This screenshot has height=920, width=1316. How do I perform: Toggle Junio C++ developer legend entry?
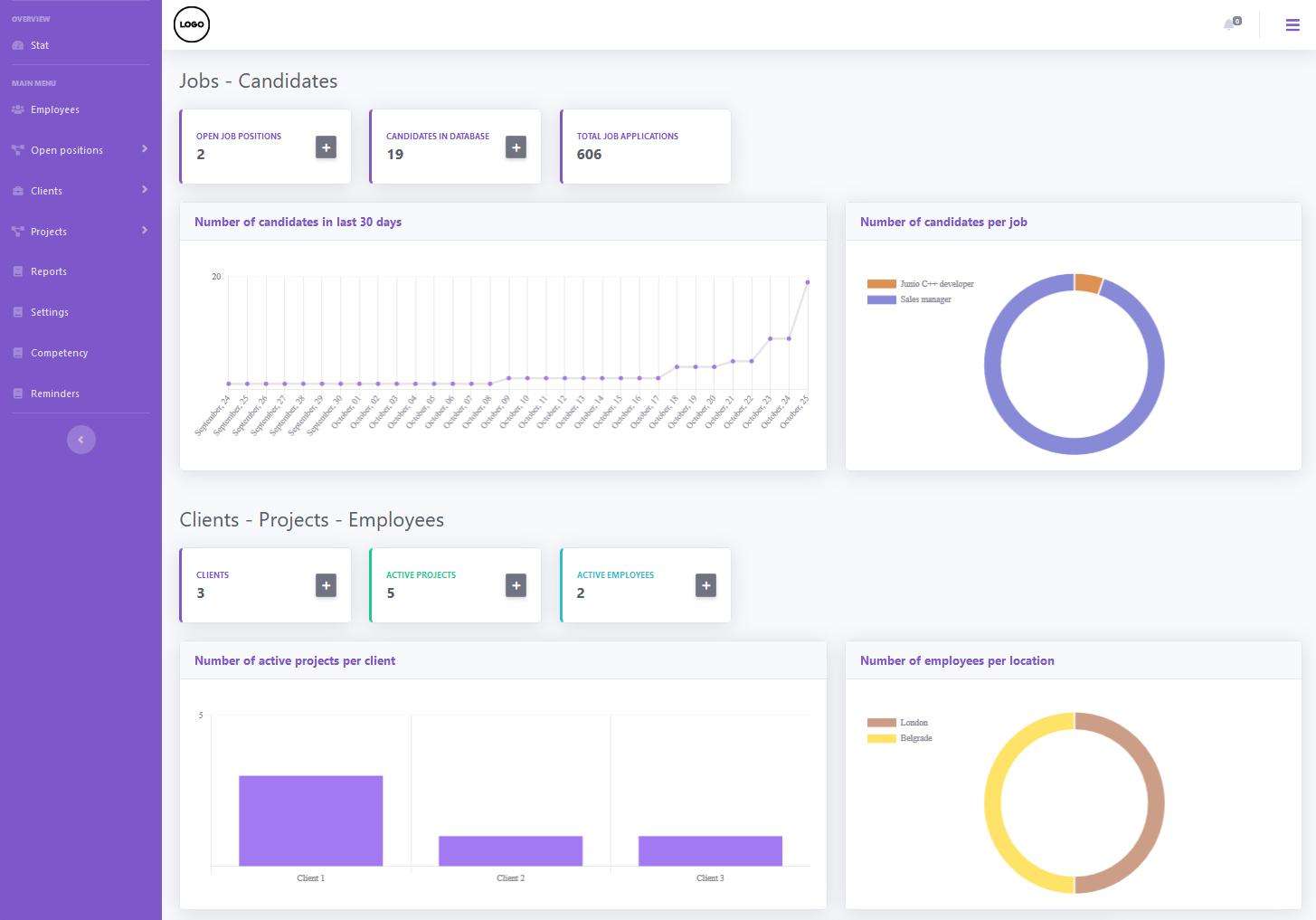[921, 284]
